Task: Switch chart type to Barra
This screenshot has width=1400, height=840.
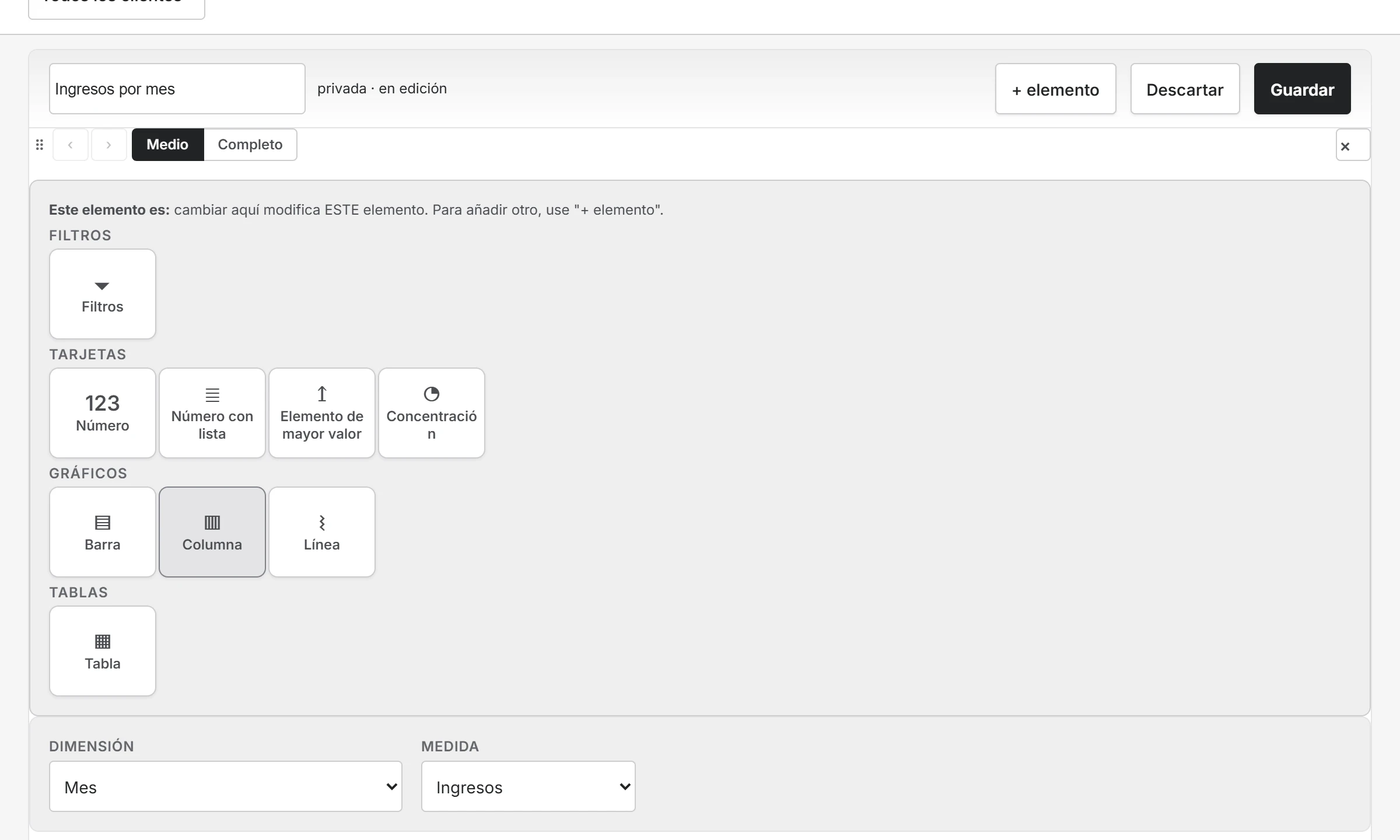Action: tap(103, 532)
